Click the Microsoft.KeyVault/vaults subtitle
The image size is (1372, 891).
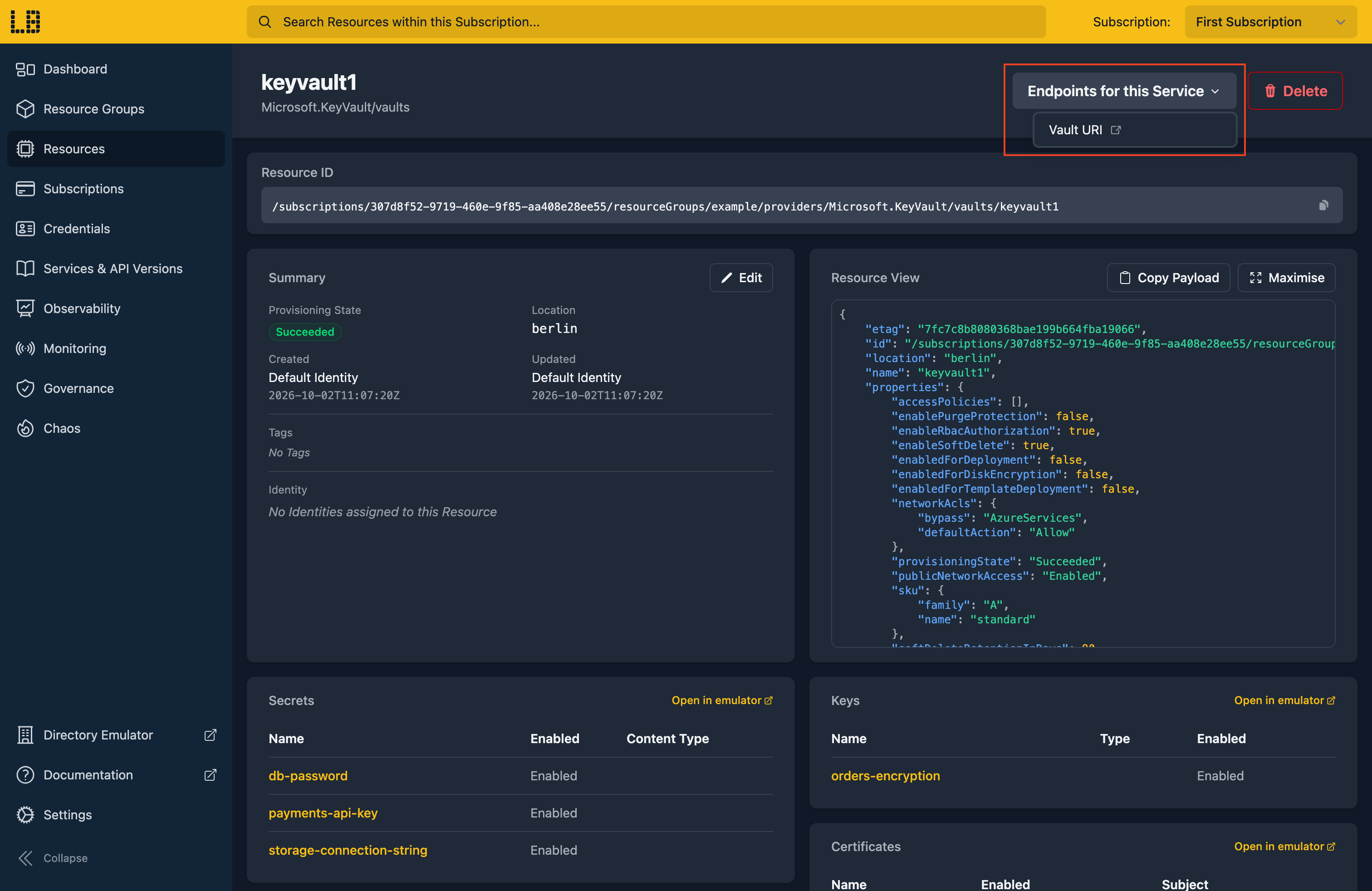click(335, 107)
